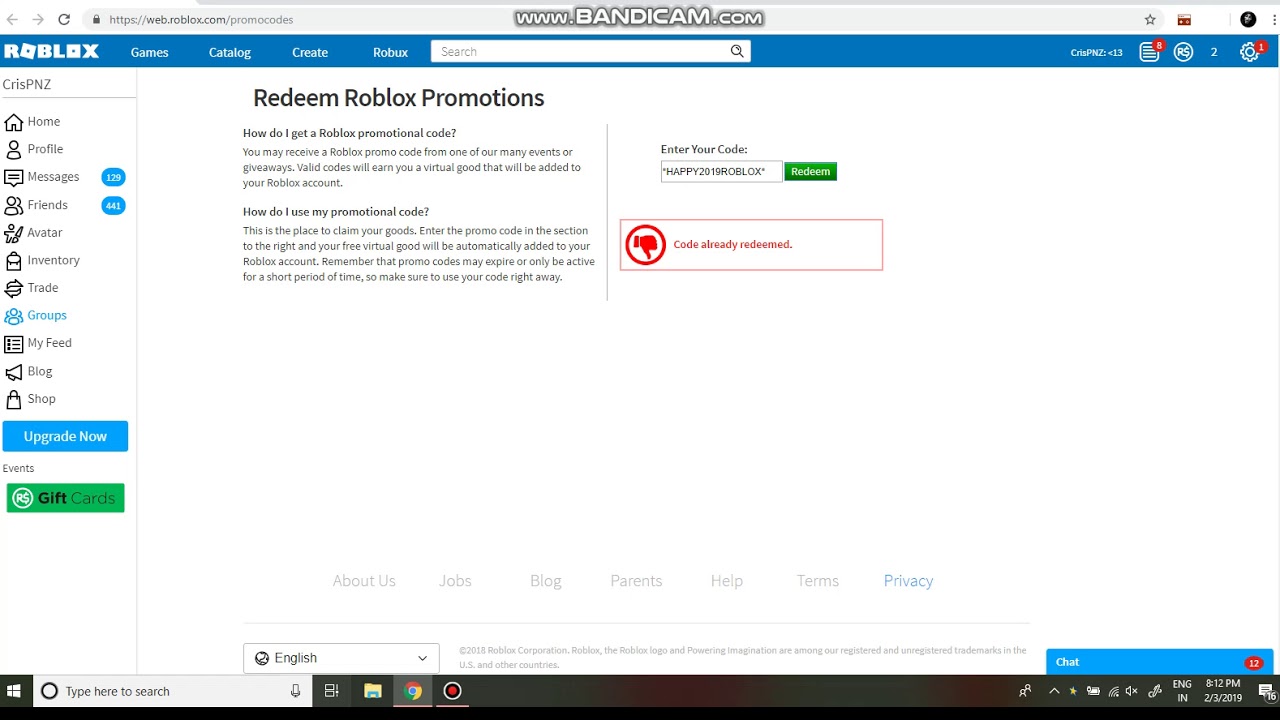
Task: Open the Avatar sidebar icon
Action: 13,233
